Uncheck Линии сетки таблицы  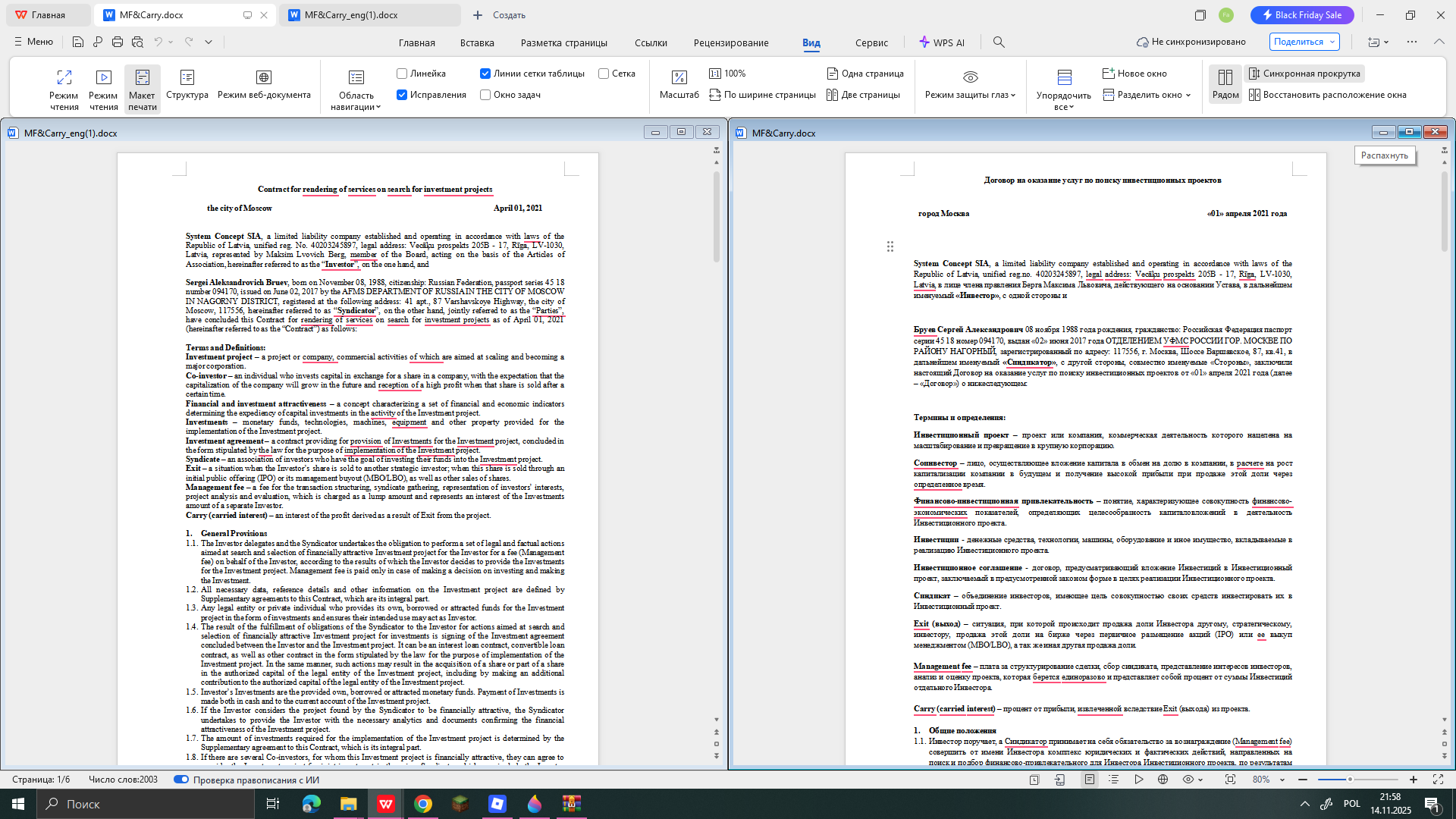pos(485,74)
